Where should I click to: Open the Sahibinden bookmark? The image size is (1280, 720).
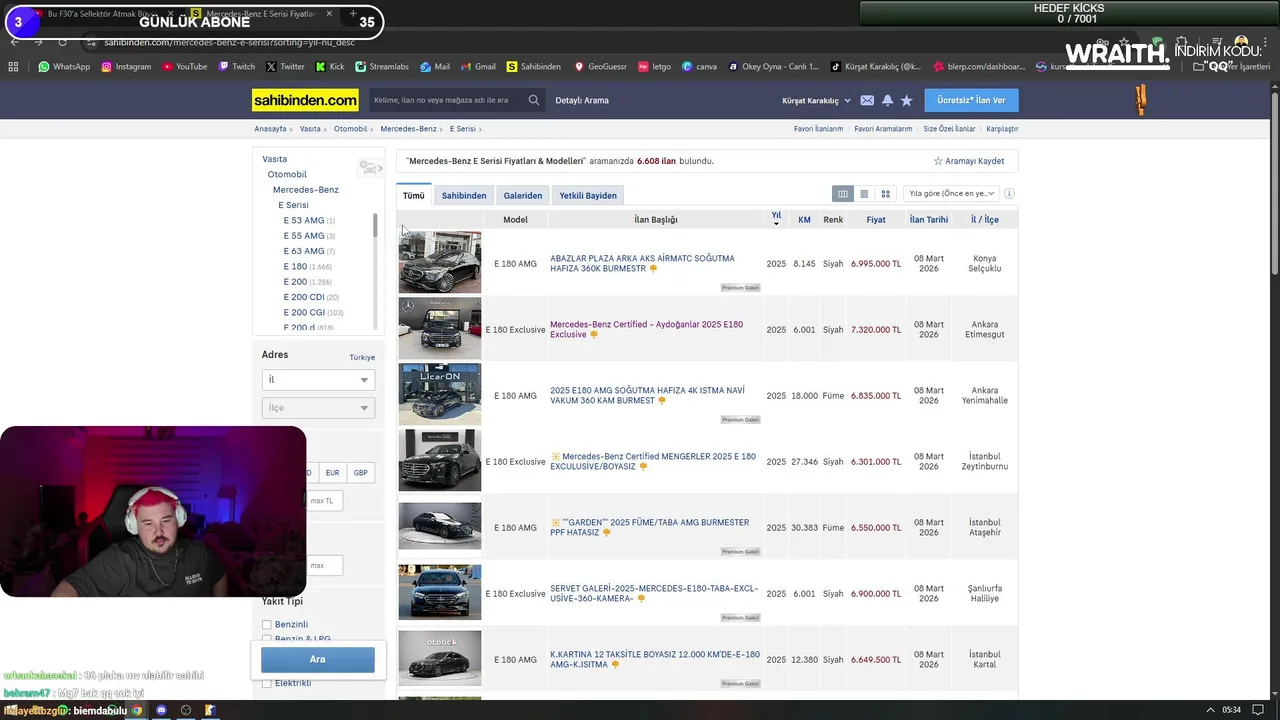click(534, 67)
